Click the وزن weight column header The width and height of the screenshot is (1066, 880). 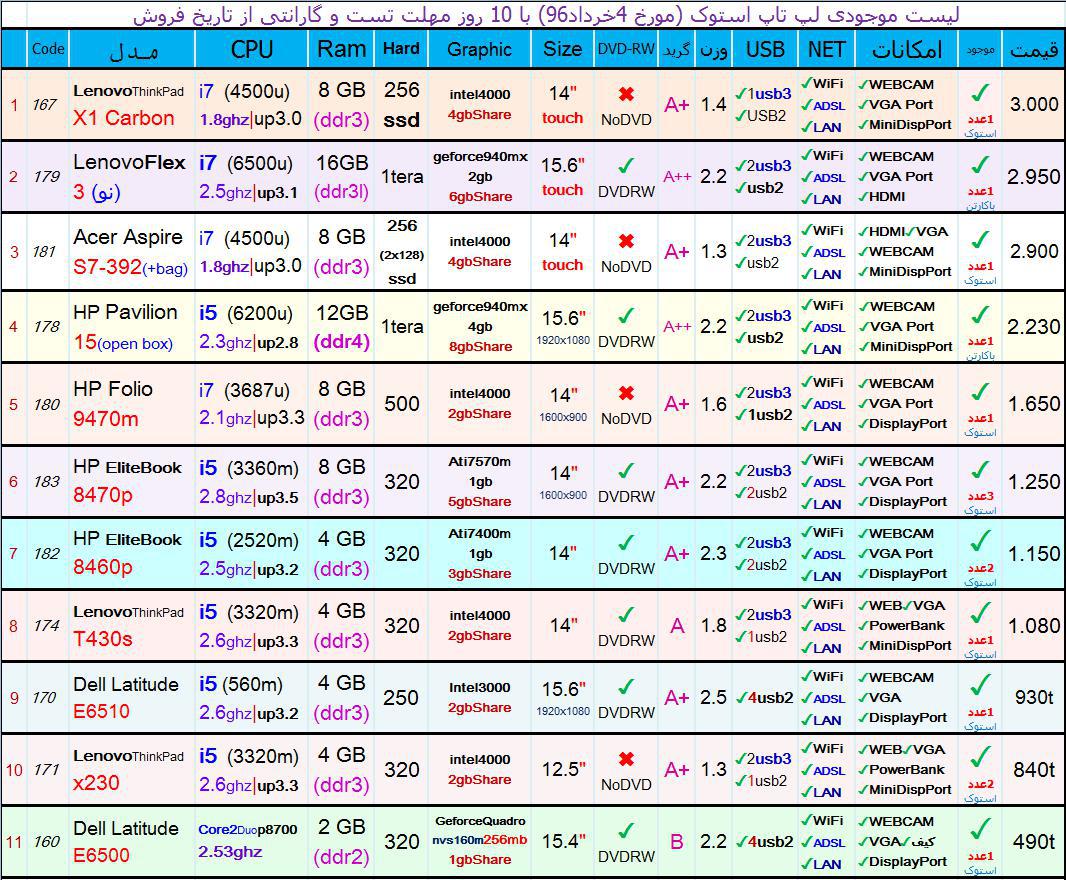713,50
